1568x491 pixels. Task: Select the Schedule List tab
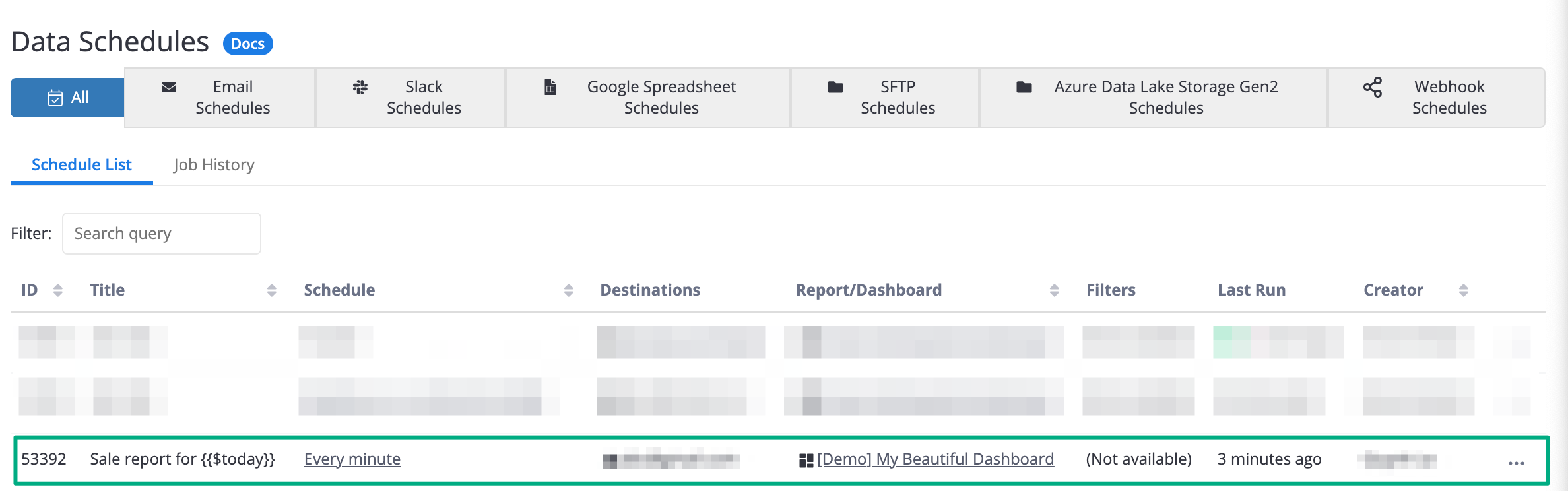[82, 164]
